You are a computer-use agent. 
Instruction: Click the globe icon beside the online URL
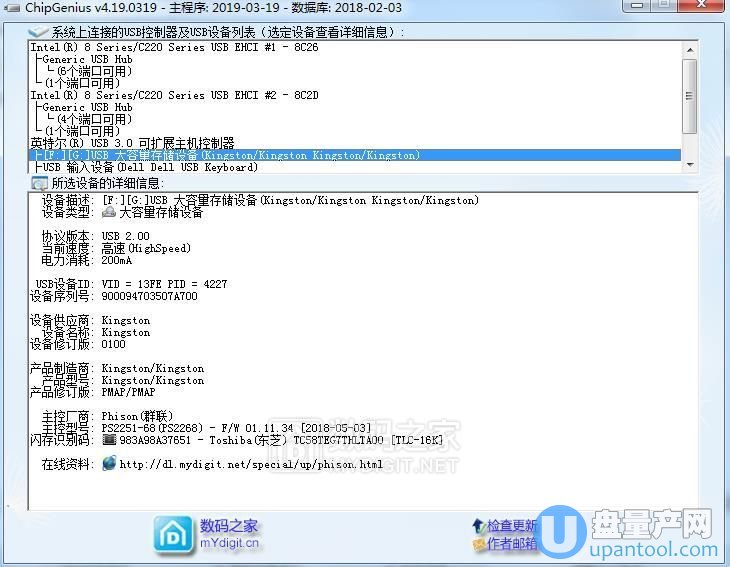[109, 464]
